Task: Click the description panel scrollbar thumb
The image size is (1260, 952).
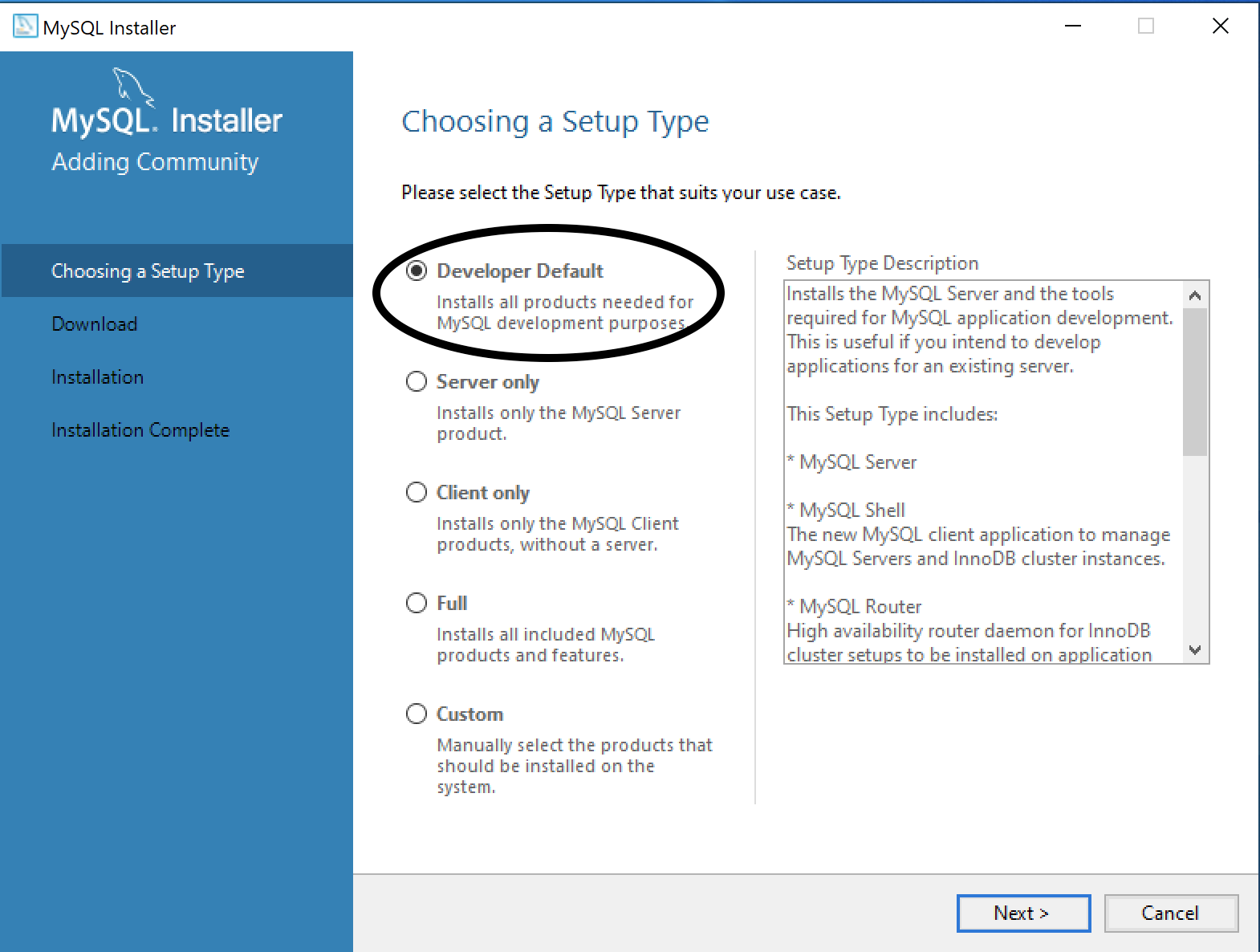Action: [1195, 382]
